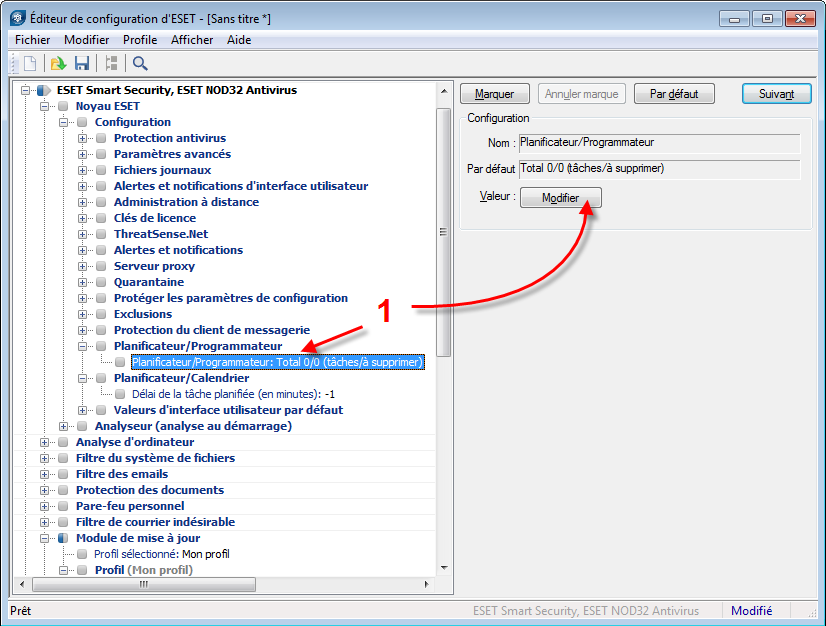The height and width of the screenshot is (626, 826).
Task: Click the ESET app icon in title bar
Action: pyautogui.click(x=18, y=18)
